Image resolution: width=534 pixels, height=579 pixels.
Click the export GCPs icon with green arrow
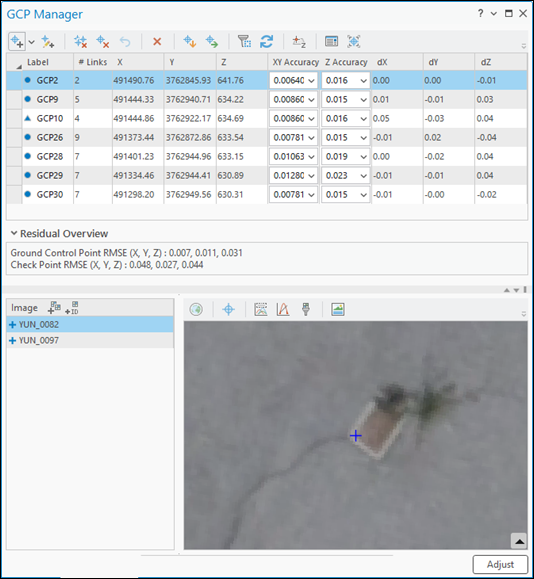coord(212,42)
